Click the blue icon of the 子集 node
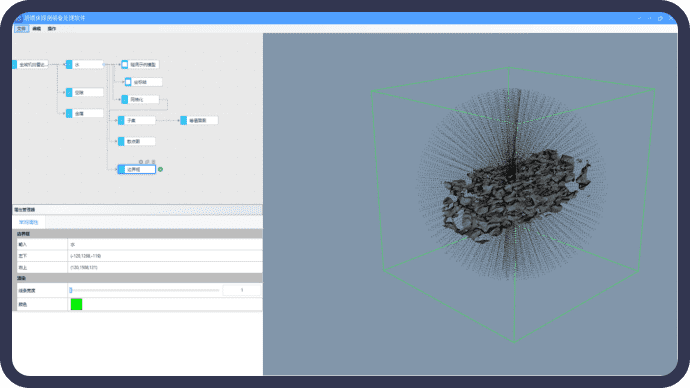The height and width of the screenshot is (388, 690). [x=121, y=120]
